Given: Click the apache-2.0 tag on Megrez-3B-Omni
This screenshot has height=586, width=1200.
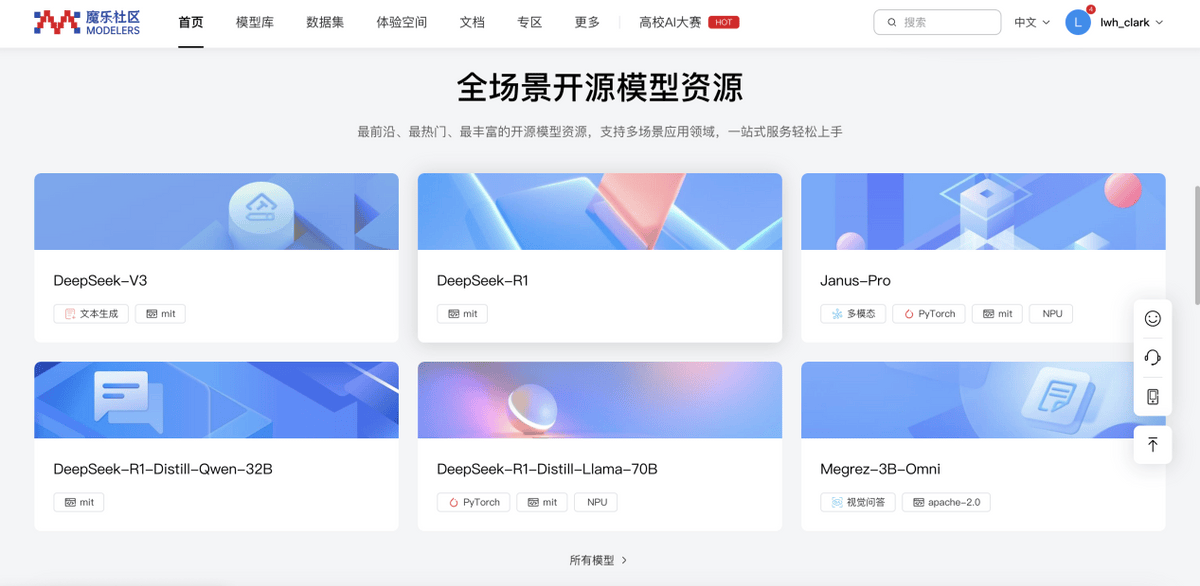Looking at the screenshot, I should 946,502.
